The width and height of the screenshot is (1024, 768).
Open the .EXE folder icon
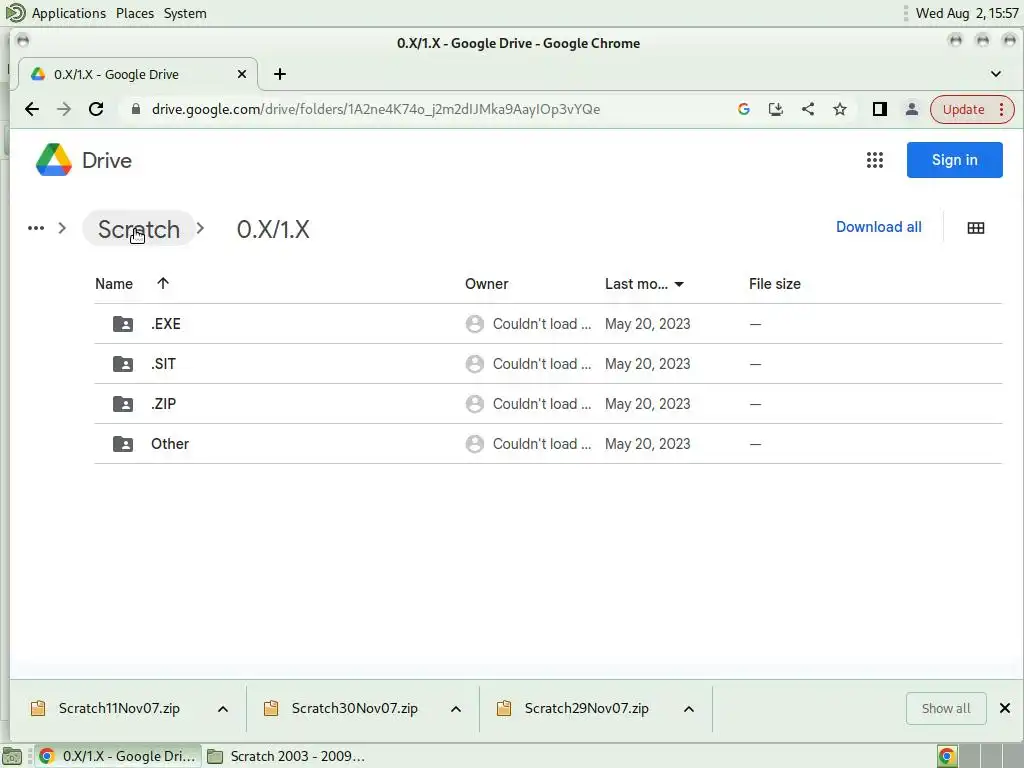(x=123, y=324)
